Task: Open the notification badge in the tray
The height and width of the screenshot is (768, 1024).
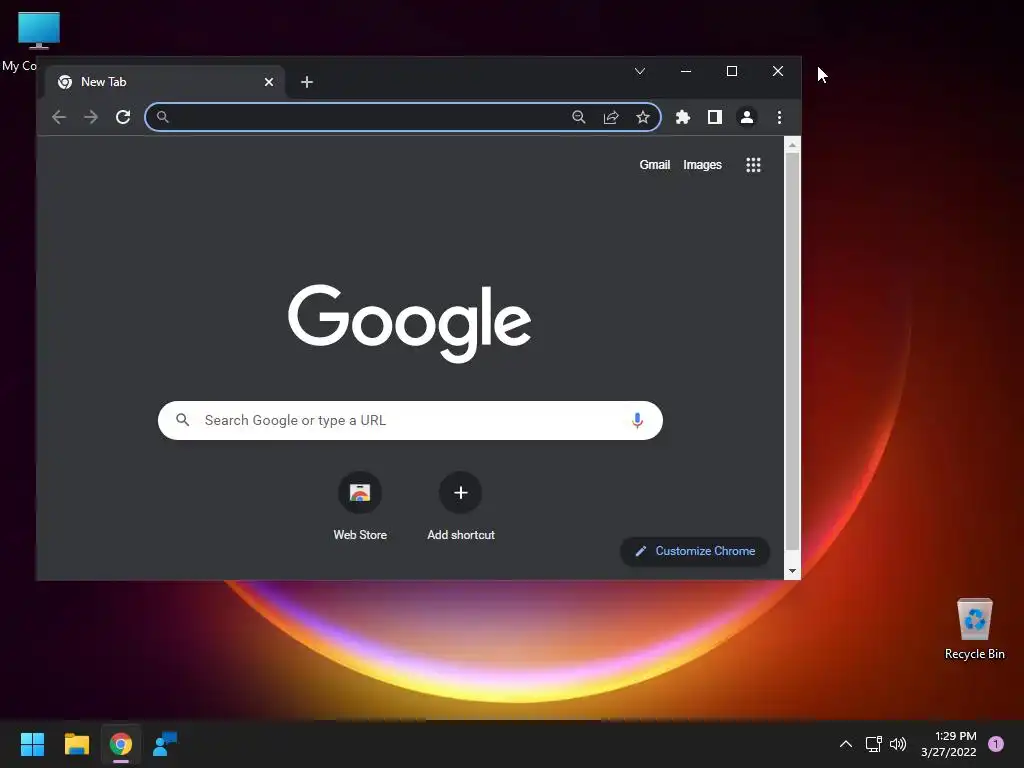Action: 996,744
